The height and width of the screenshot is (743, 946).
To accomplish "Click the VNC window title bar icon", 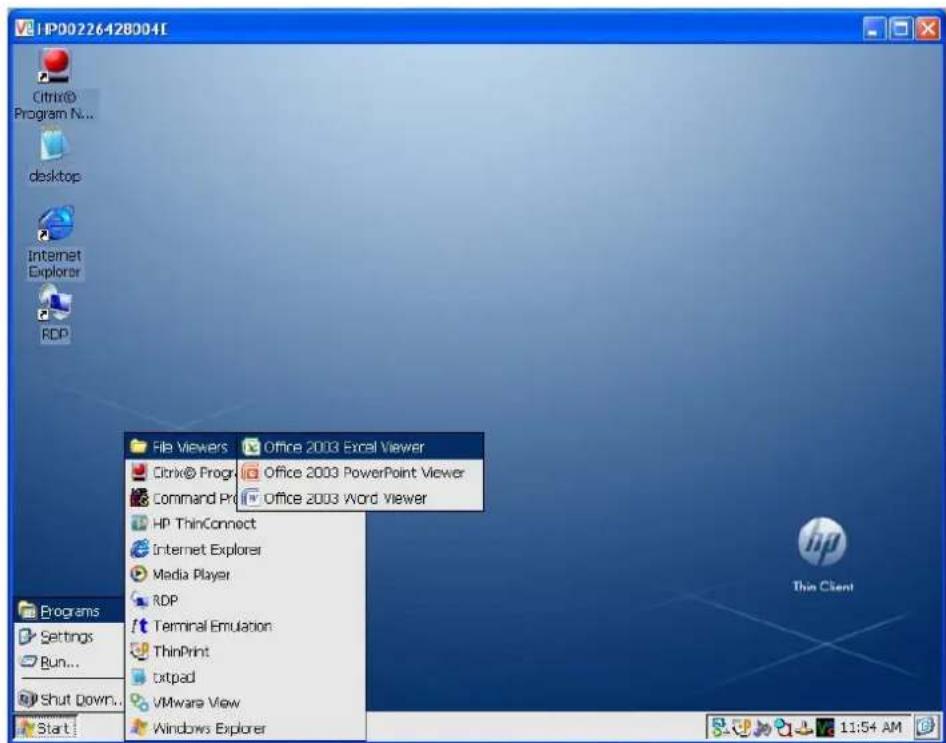I will [24, 28].
